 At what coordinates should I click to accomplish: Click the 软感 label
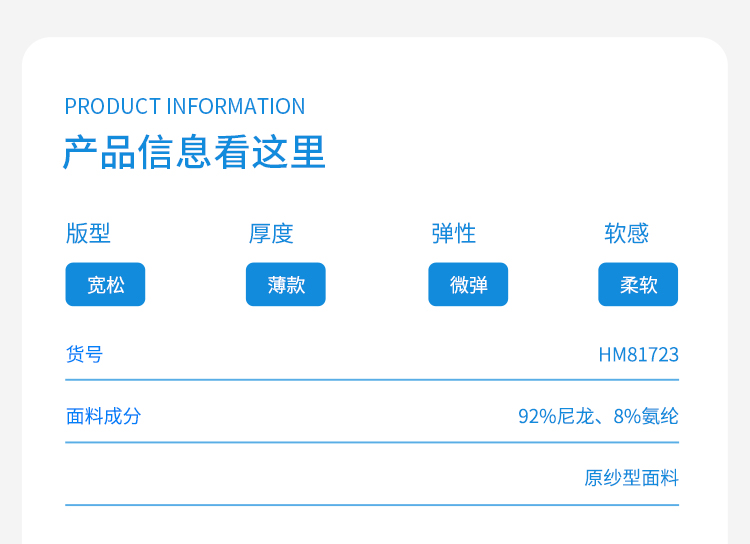coord(626,233)
